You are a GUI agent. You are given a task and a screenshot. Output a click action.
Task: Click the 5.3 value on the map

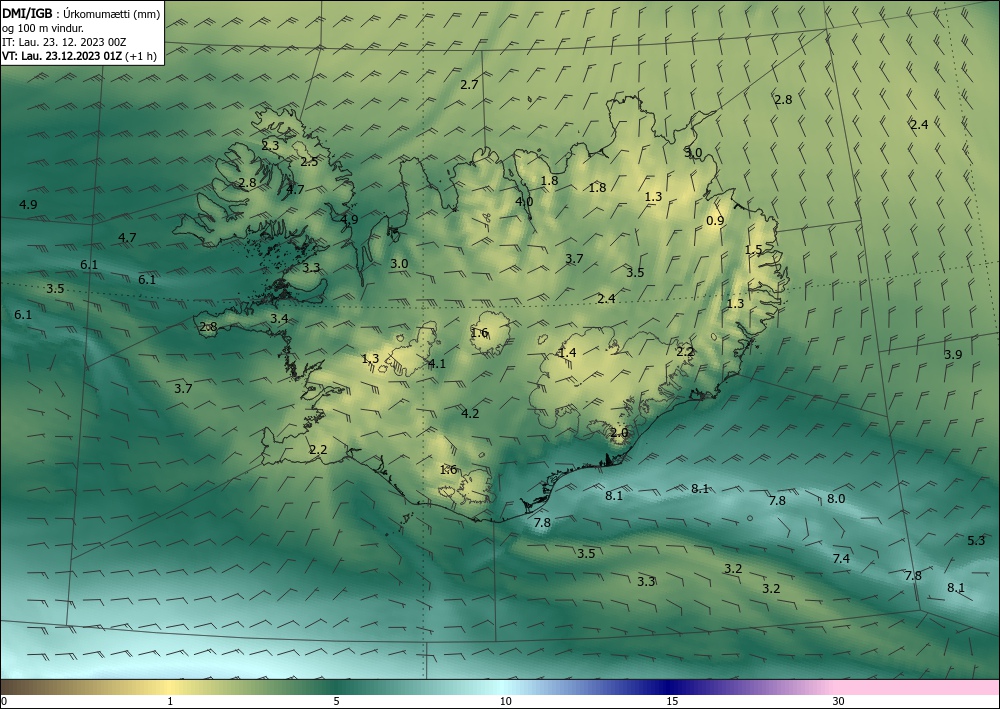[976, 540]
